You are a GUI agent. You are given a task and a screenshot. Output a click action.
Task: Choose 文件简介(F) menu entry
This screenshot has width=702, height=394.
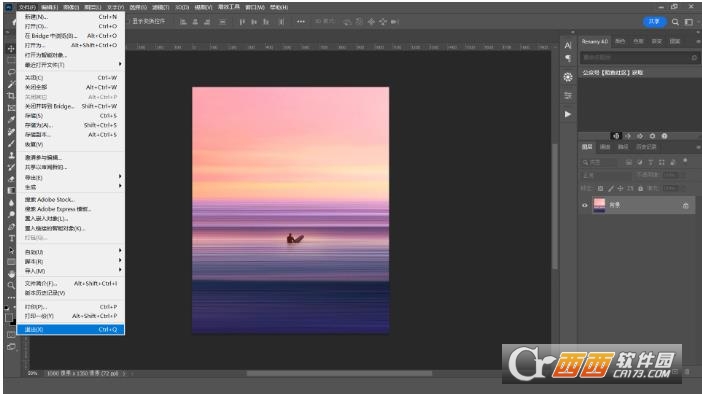(x=71, y=283)
